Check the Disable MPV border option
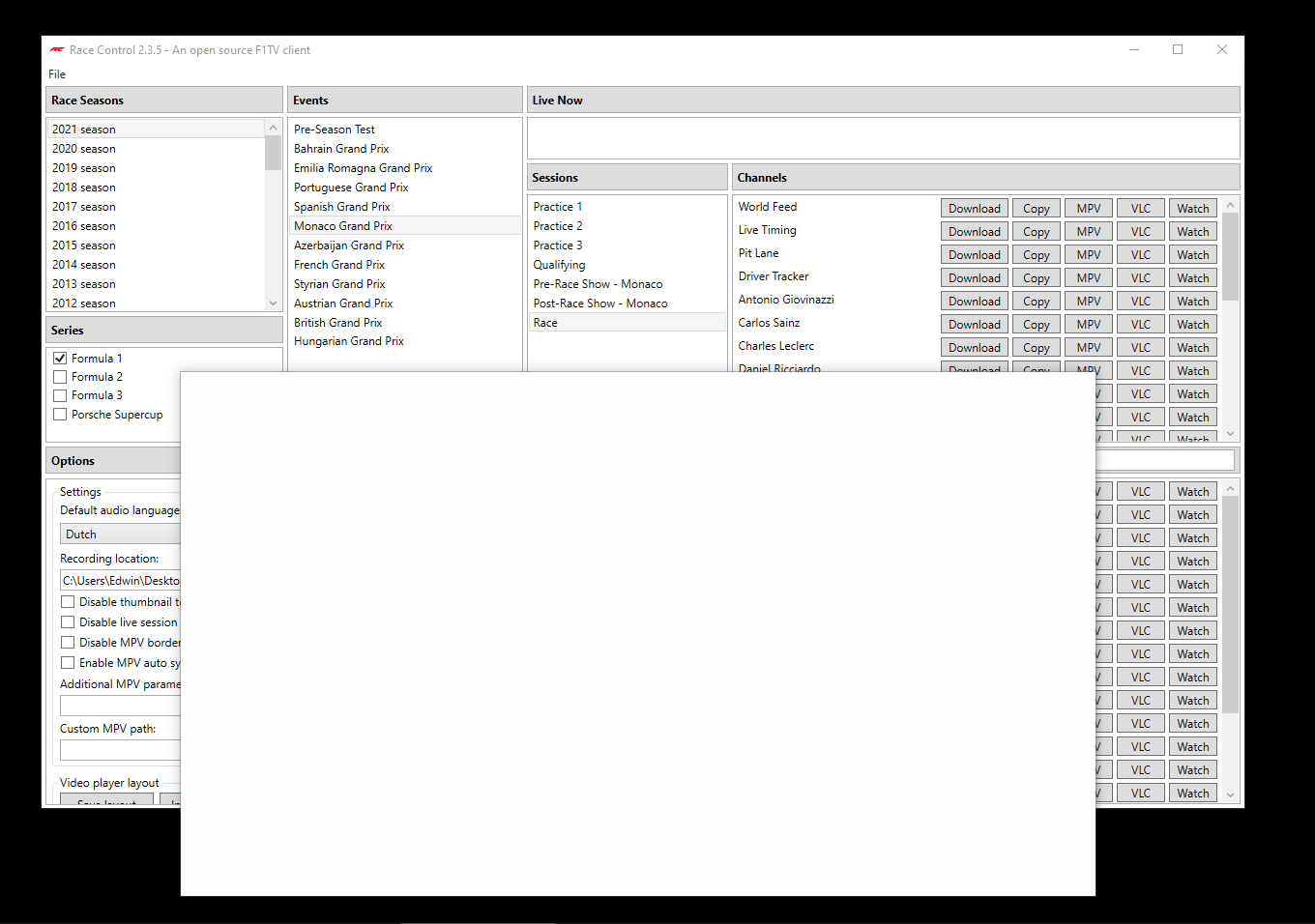The image size is (1315, 924). click(x=68, y=642)
